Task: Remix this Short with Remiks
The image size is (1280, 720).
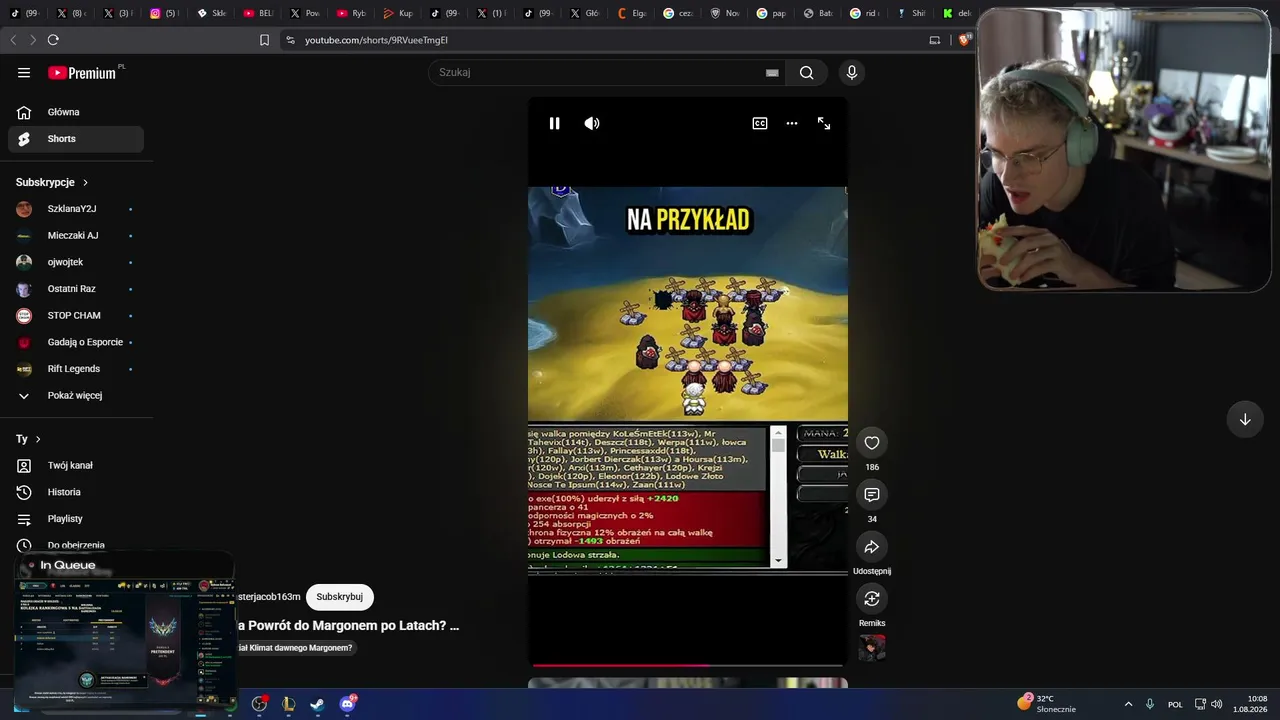Action: (x=872, y=599)
